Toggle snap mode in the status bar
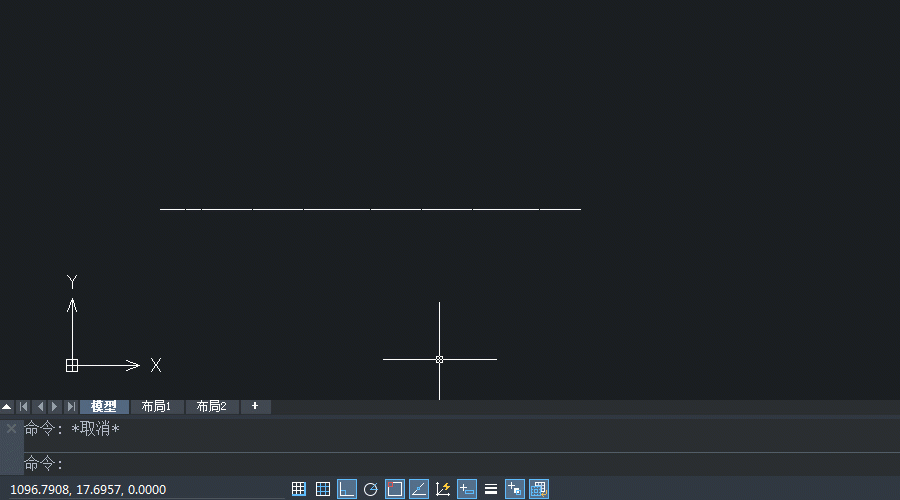Viewport: 900px width, 500px height. 299,489
